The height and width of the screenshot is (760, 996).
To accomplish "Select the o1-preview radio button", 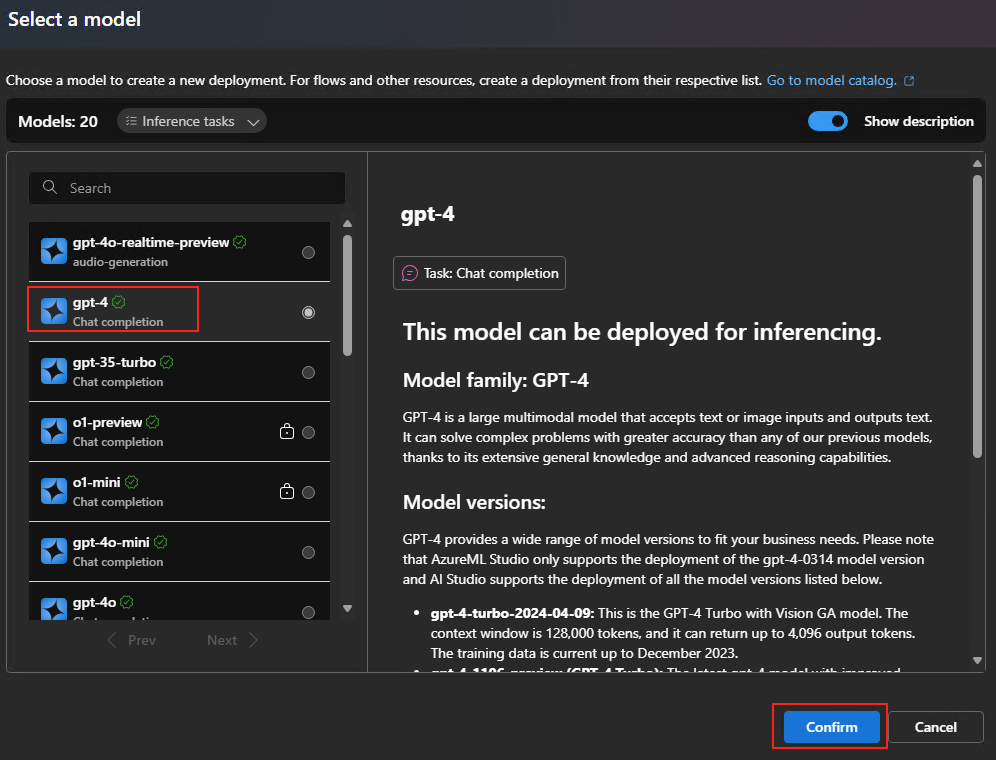I will [309, 432].
